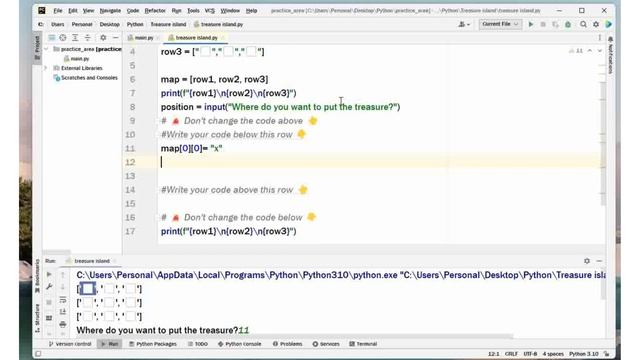Screen dimensions: 640x360
Task: Minimize the Run panel with minus icon
Action: 599,261
